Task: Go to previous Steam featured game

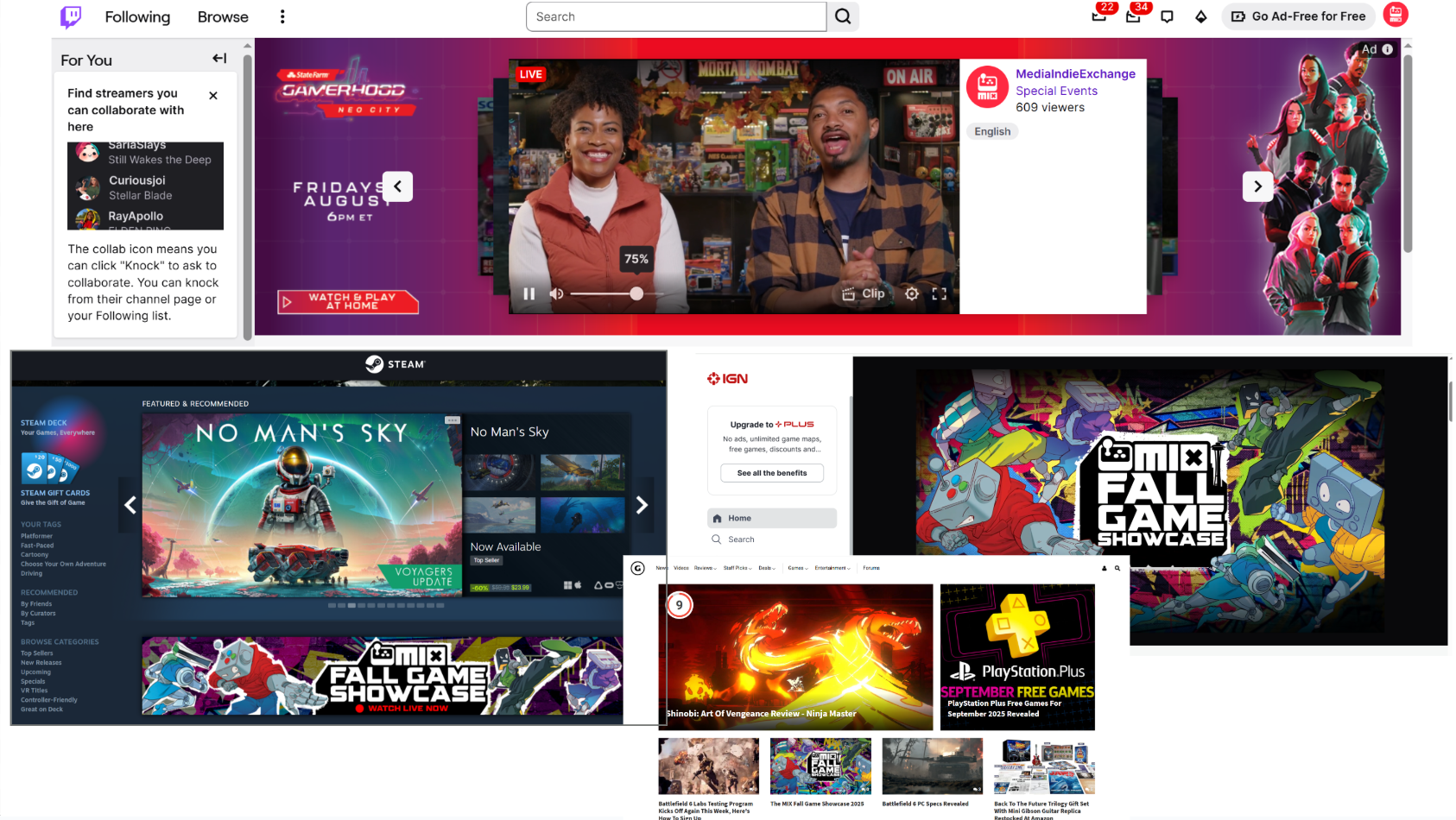Action: tap(130, 505)
